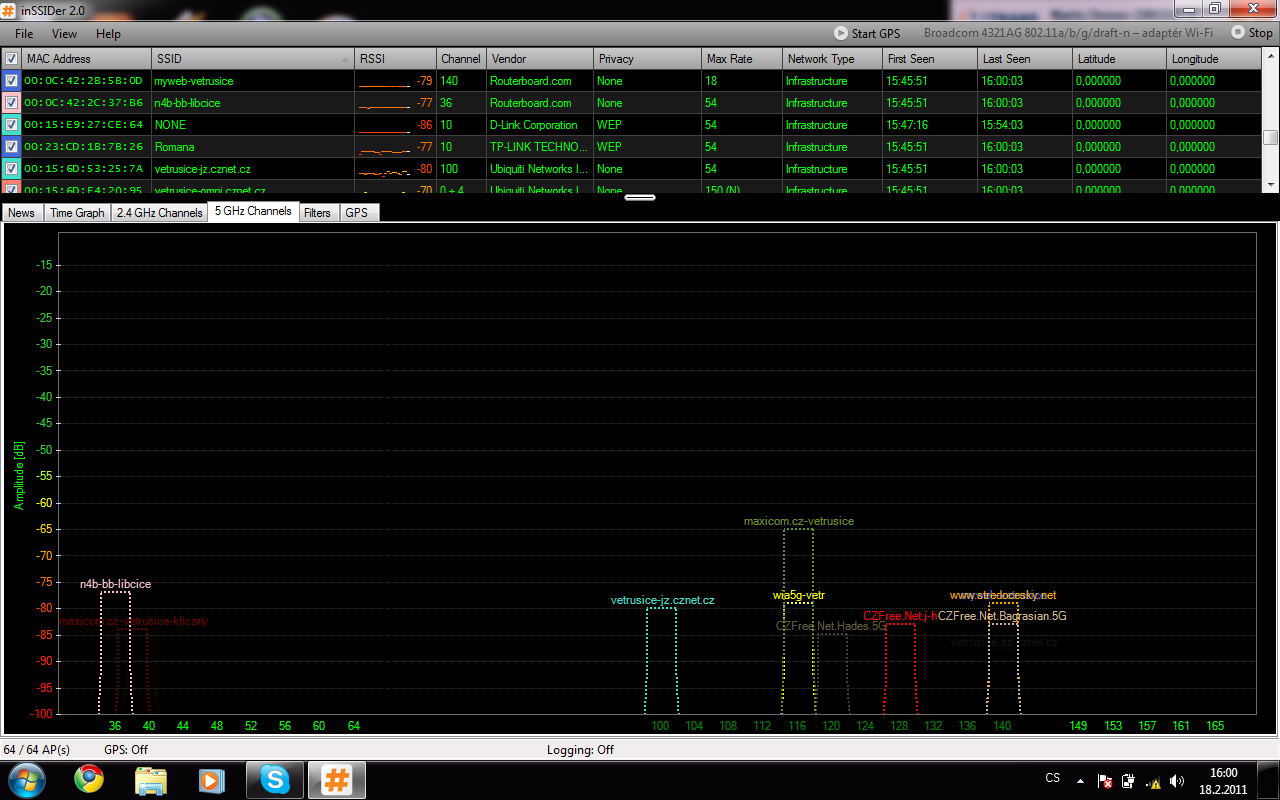Open Google Chrome from the taskbar
The height and width of the screenshot is (800, 1280).
(89, 779)
